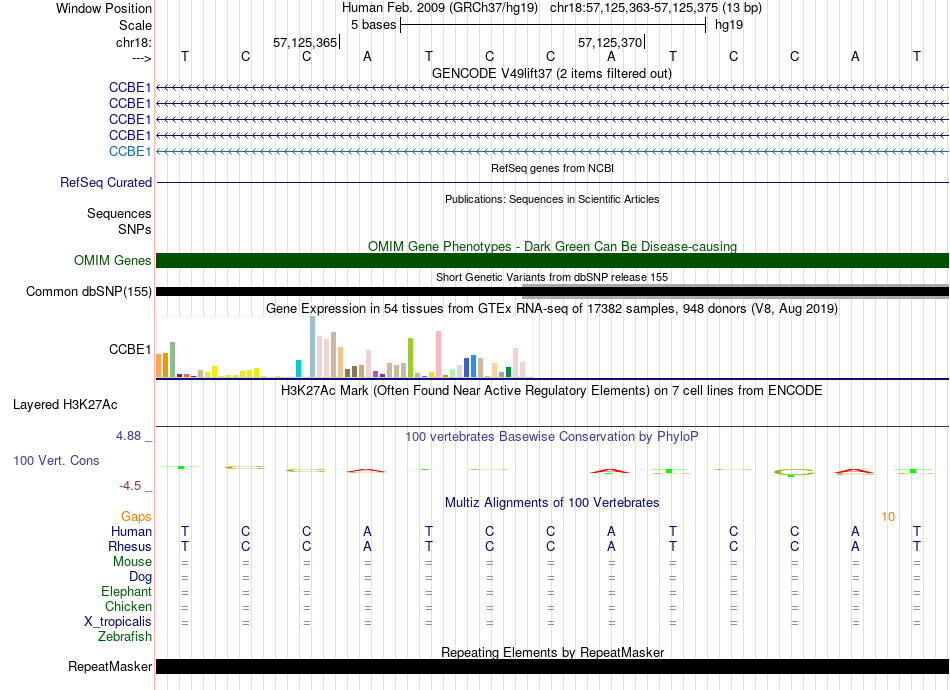Click the 57,125,370 position marker
This screenshot has height=690, width=950.
(x=611, y=42)
